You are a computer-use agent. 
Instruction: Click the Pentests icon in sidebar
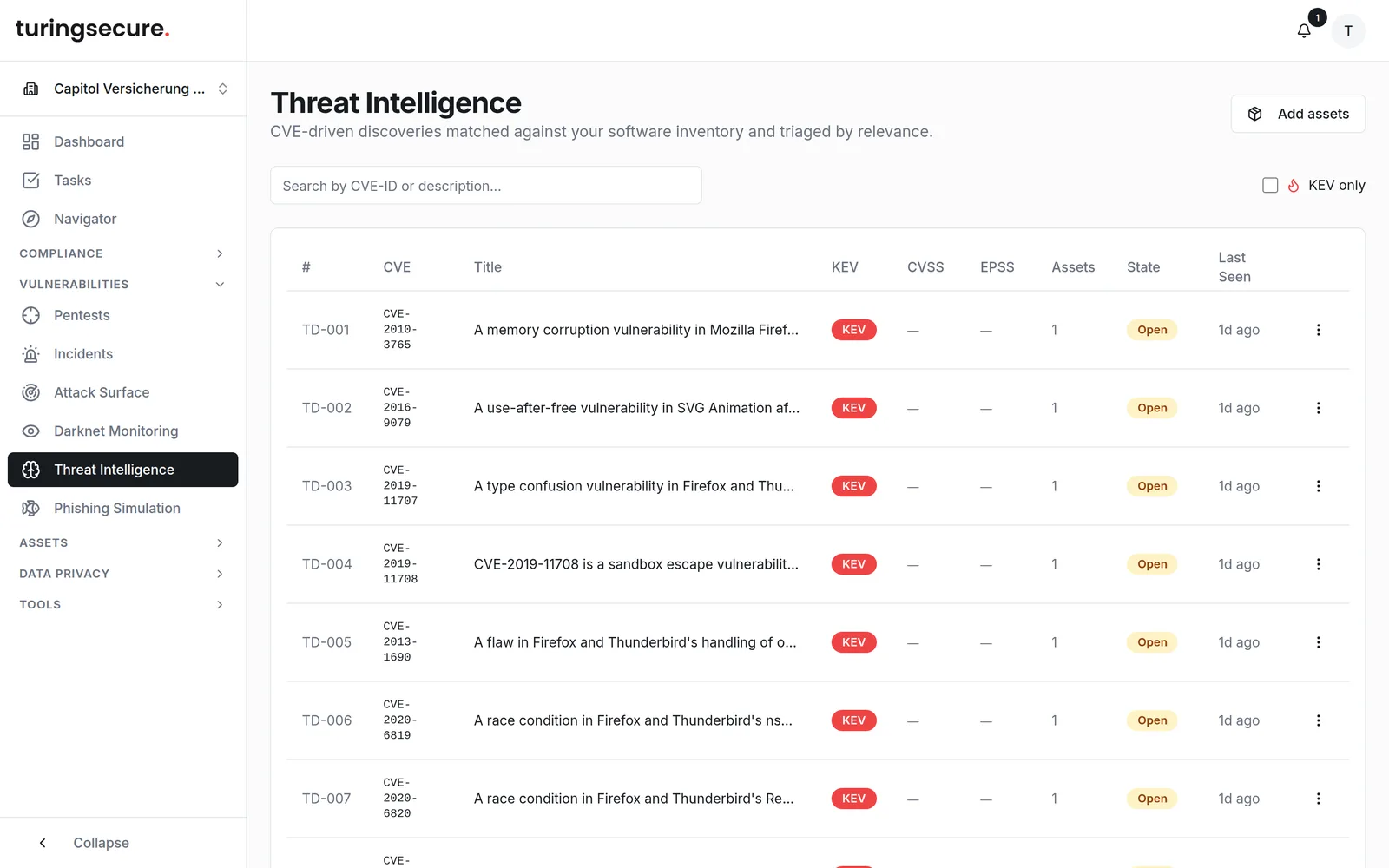point(31,315)
